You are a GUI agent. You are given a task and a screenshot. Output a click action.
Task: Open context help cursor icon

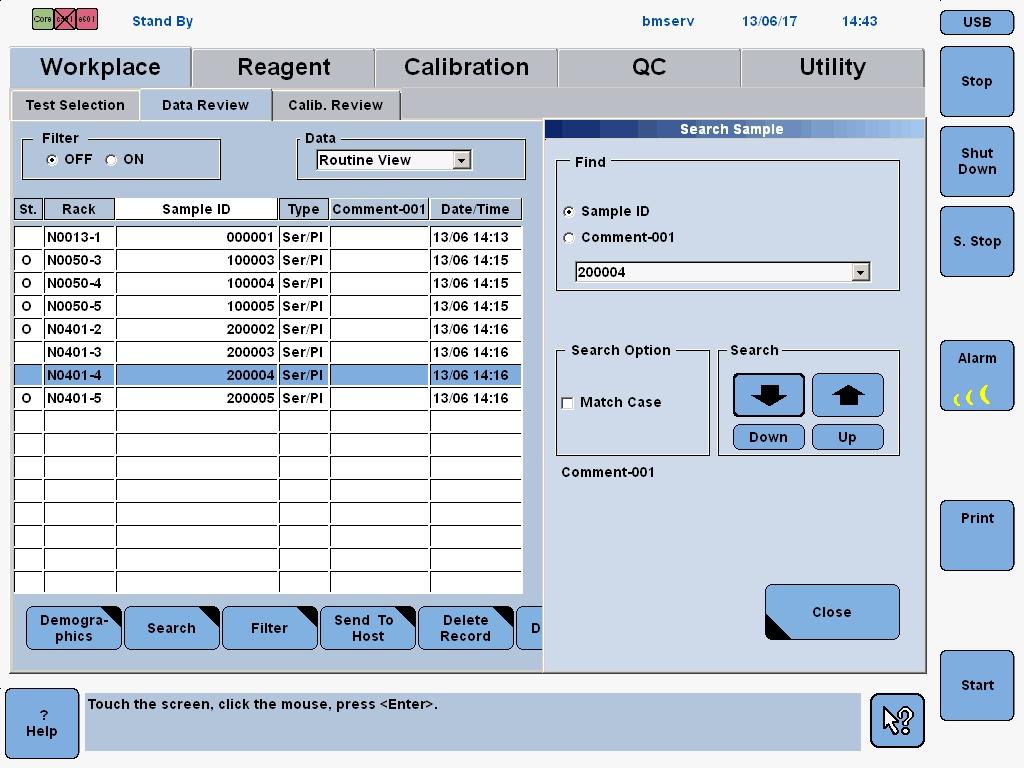coord(897,720)
